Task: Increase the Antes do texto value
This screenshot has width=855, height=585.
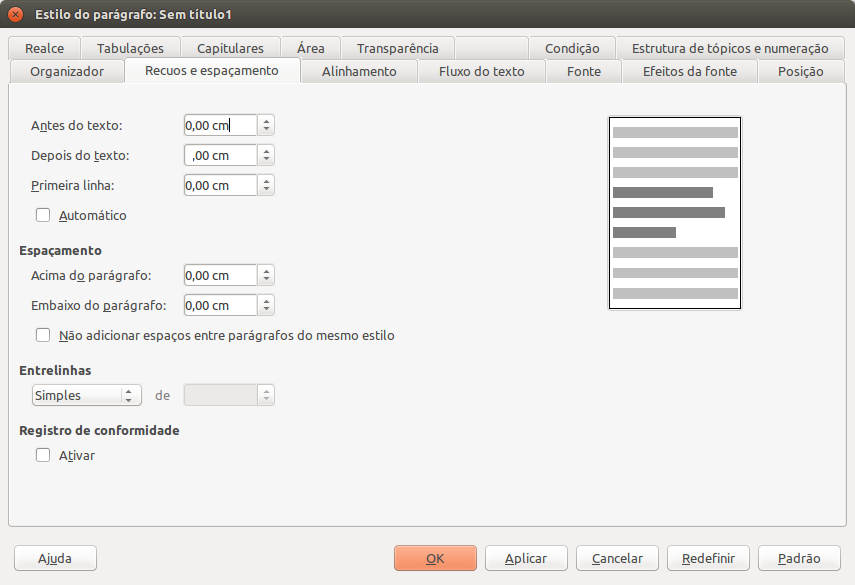Action: (x=266, y=121)
